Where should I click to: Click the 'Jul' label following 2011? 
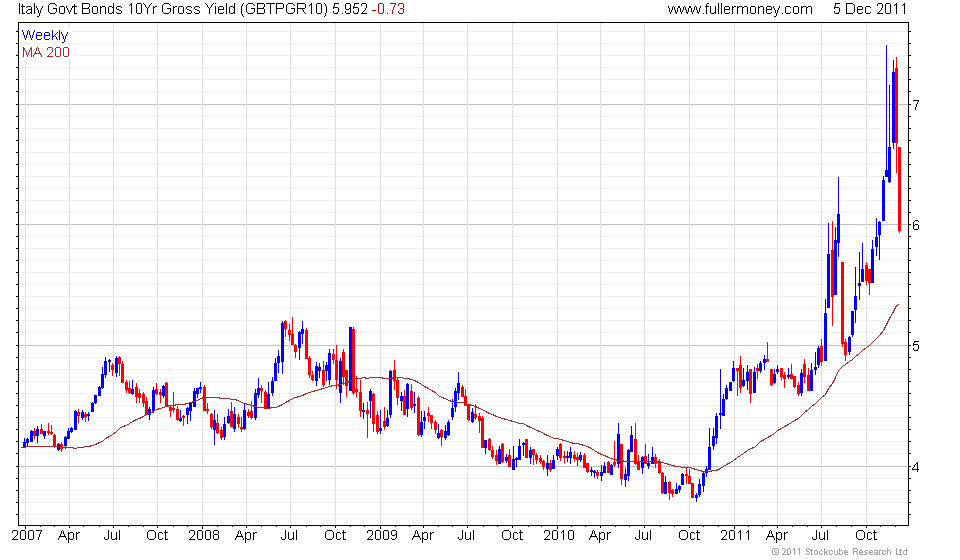click(820, 536)
